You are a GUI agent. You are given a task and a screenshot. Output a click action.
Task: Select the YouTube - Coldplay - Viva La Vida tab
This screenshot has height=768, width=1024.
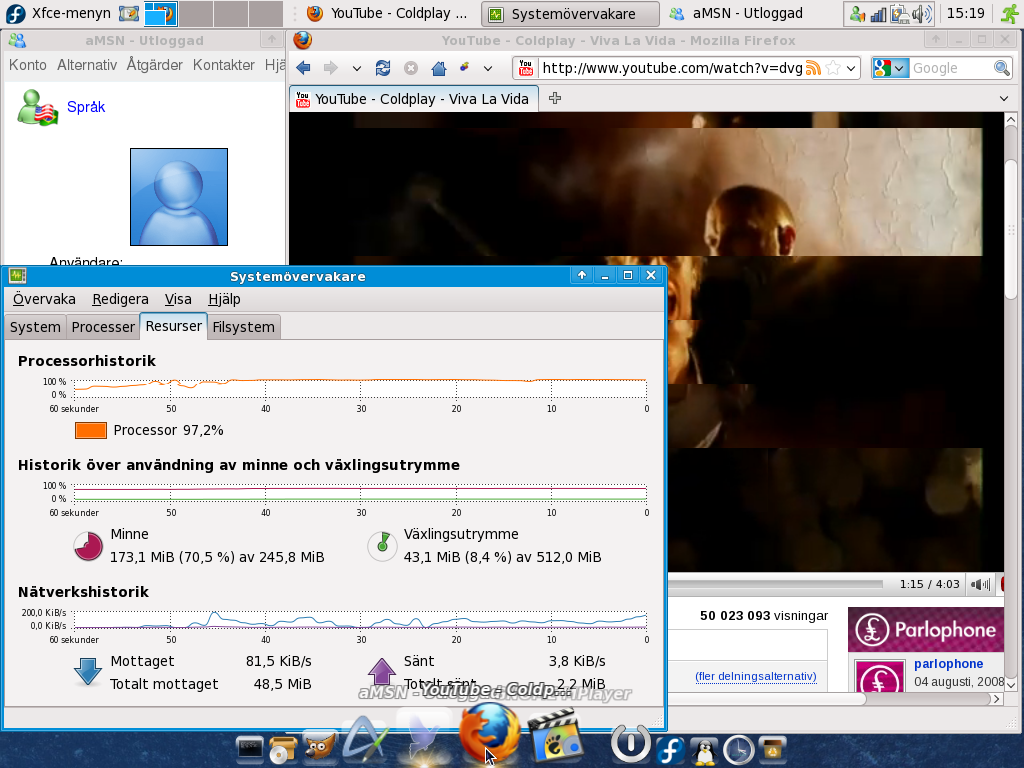(x=414, y=99)
